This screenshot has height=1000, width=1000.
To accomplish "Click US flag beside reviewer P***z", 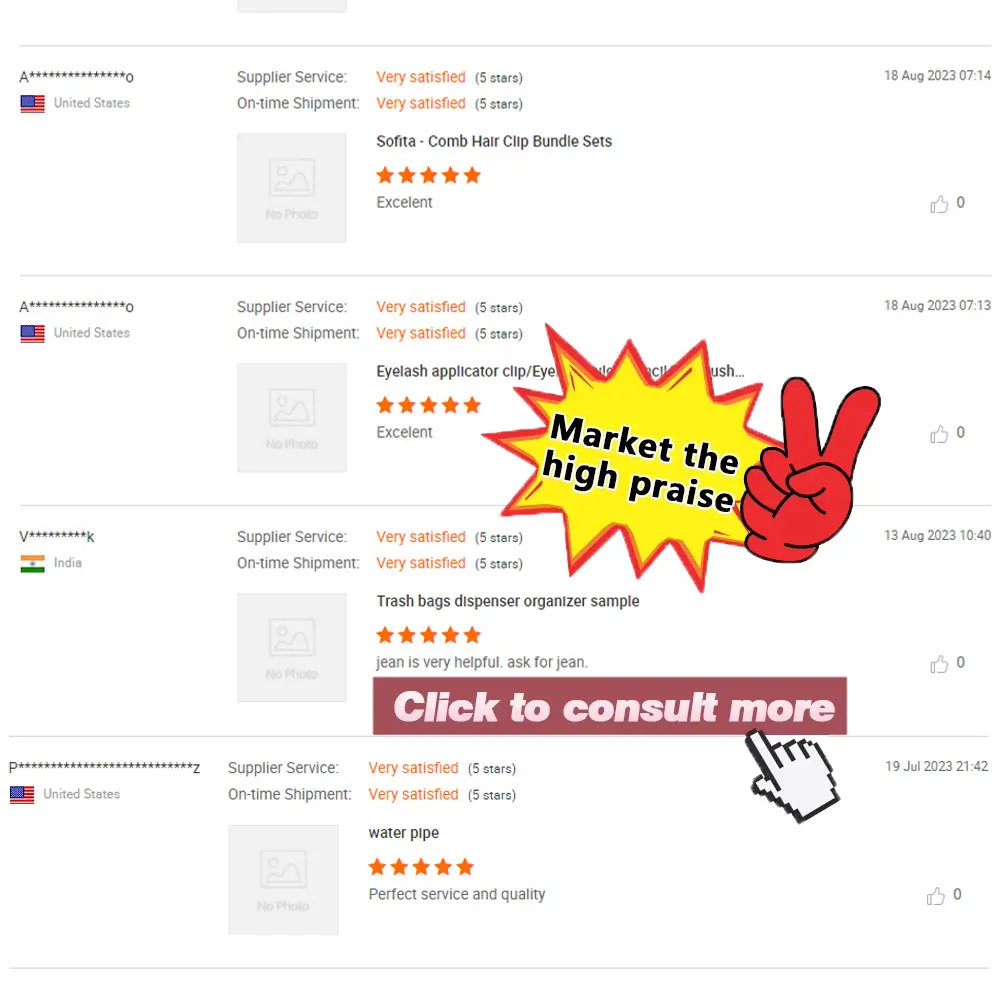I will coord(22,795).
